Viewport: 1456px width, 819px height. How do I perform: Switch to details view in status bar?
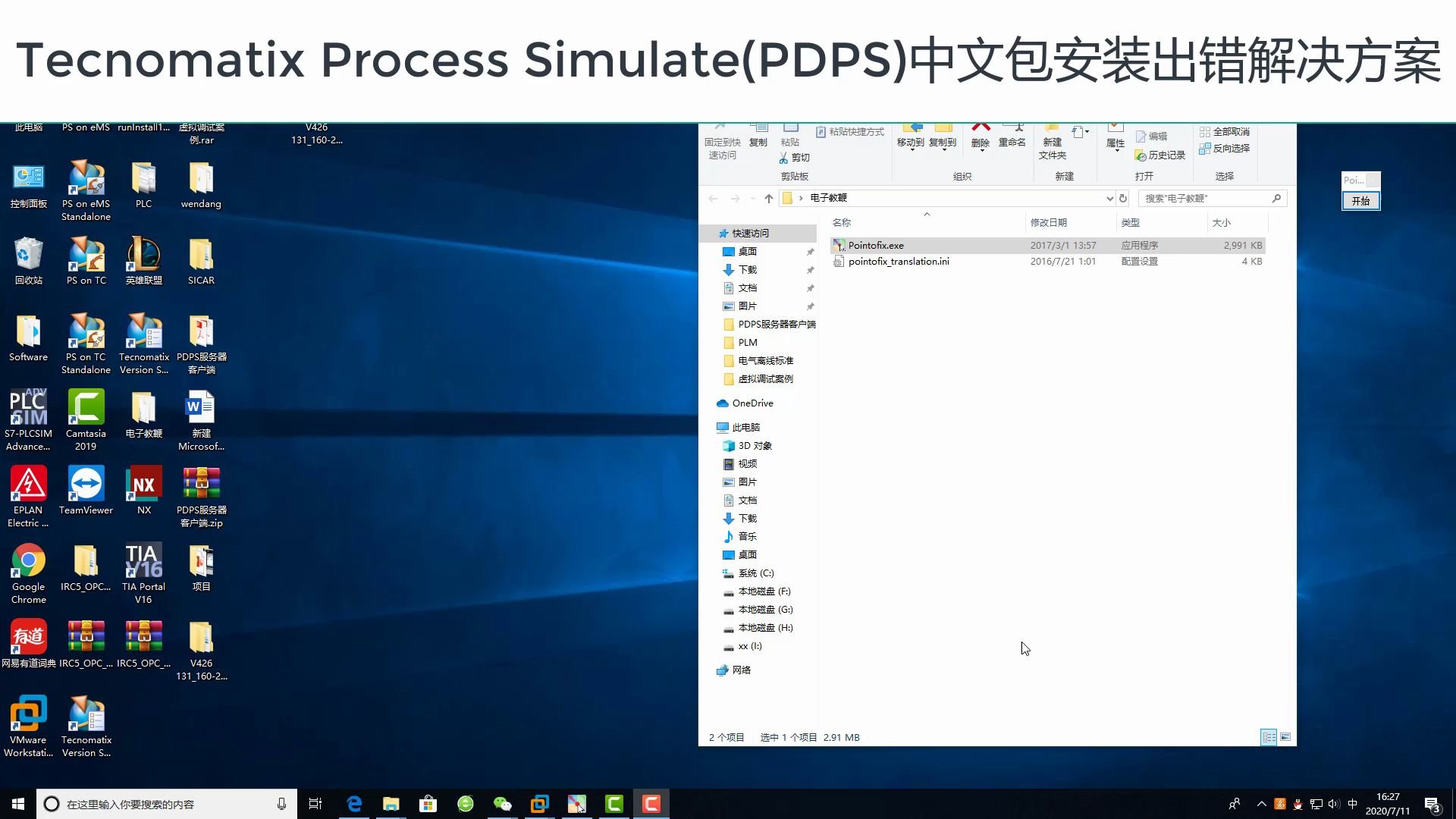pyautogui.click(x=1269, y=737)
